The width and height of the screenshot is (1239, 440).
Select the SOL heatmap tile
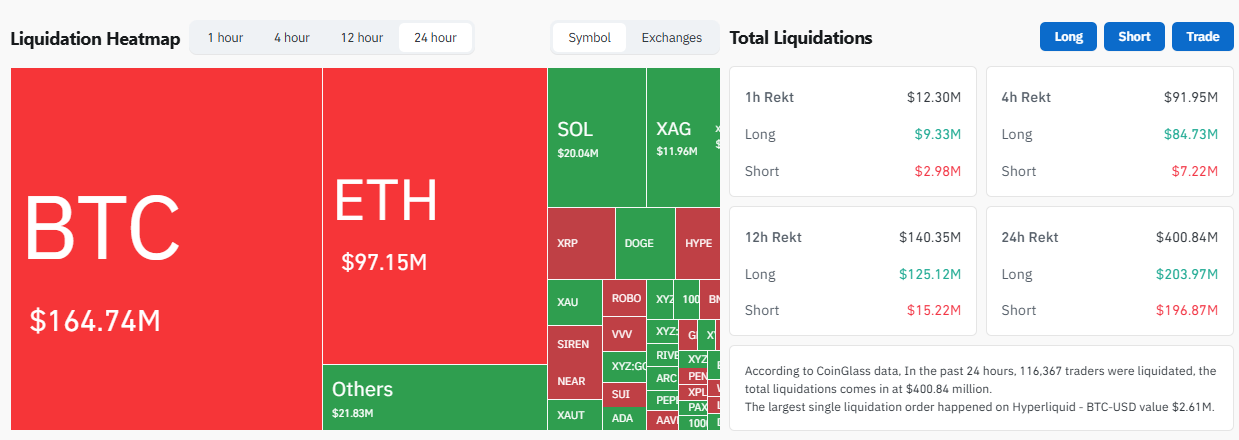click(596, 137)
